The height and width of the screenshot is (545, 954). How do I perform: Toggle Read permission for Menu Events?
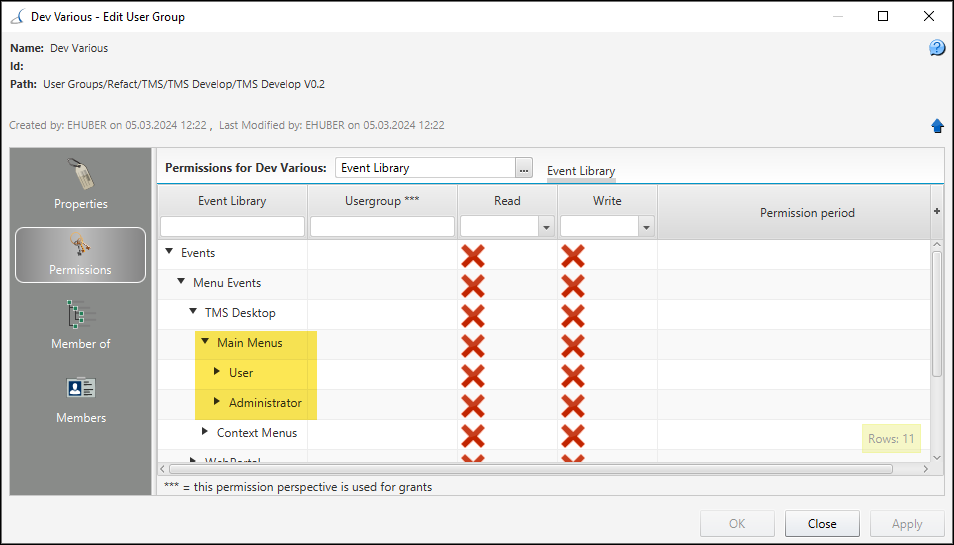tap(473, 286)
